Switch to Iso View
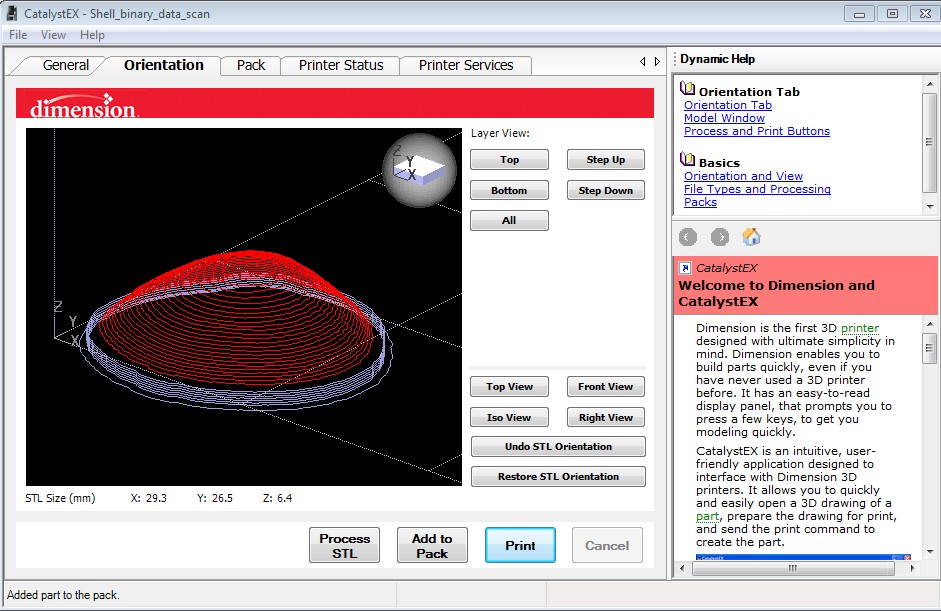The width and height of the screenshot is (941, 611). click(509, 417)
